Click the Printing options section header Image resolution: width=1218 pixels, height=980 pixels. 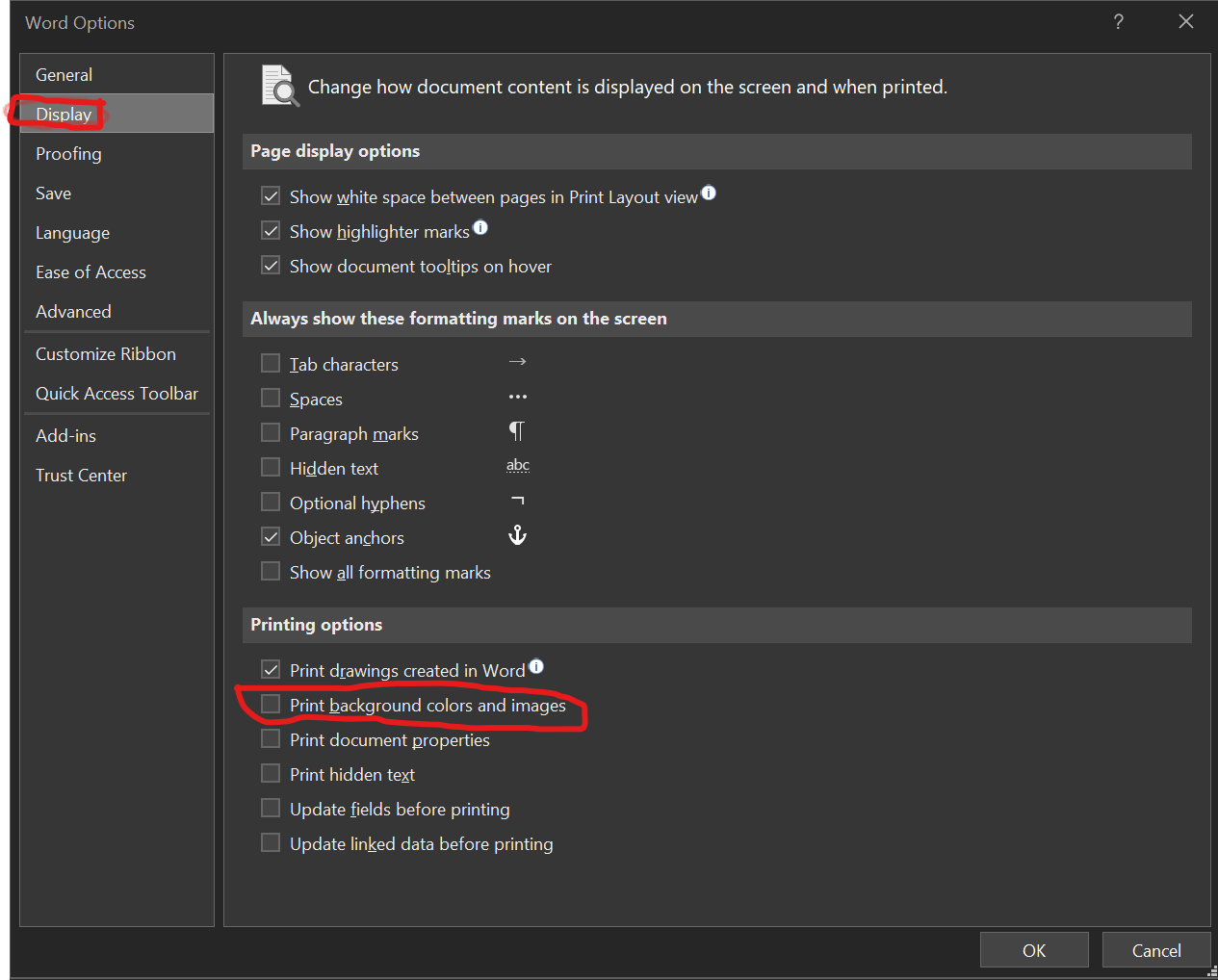point(717,625)
